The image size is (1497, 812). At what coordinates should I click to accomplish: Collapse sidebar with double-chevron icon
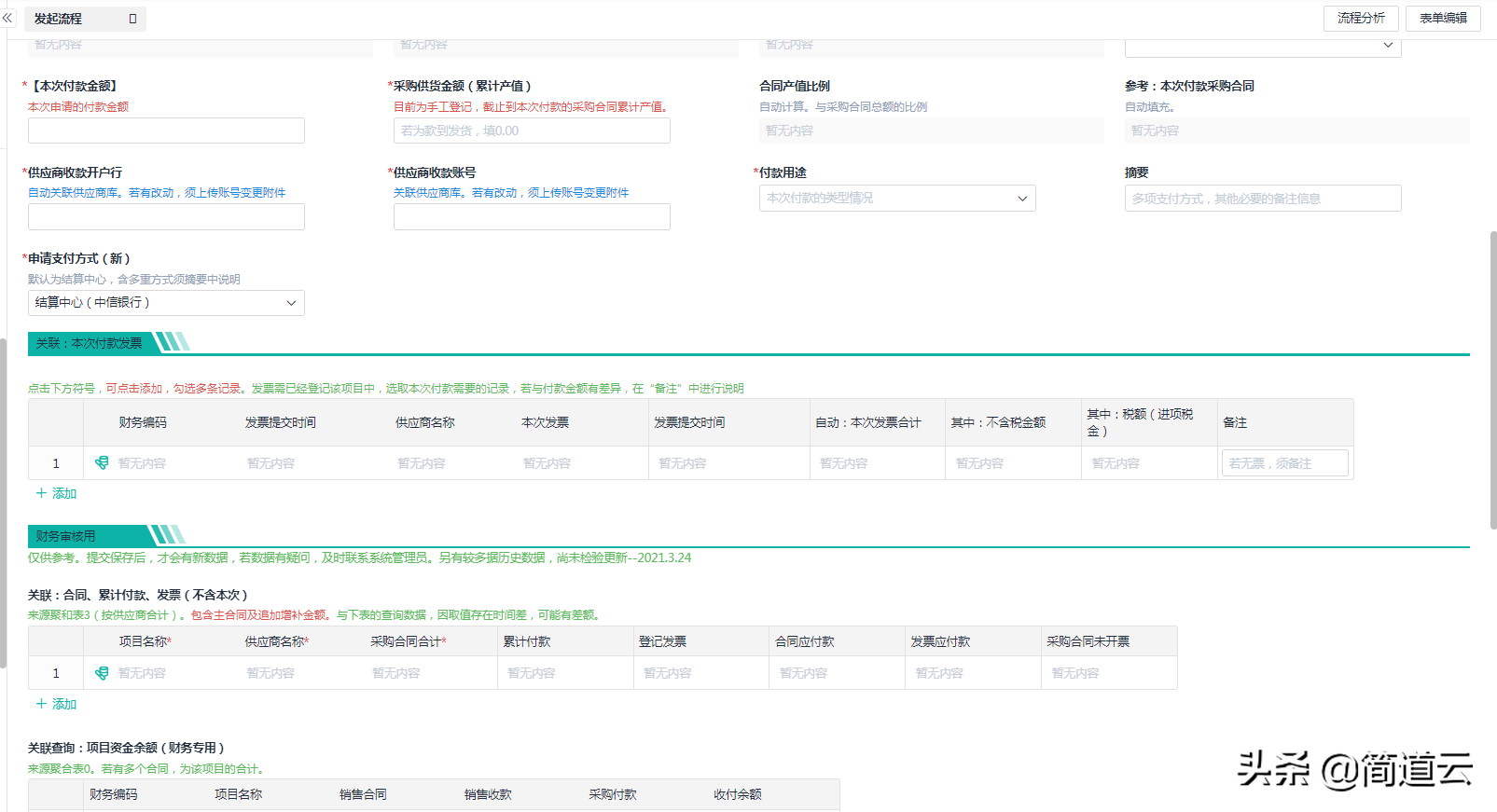7,18
